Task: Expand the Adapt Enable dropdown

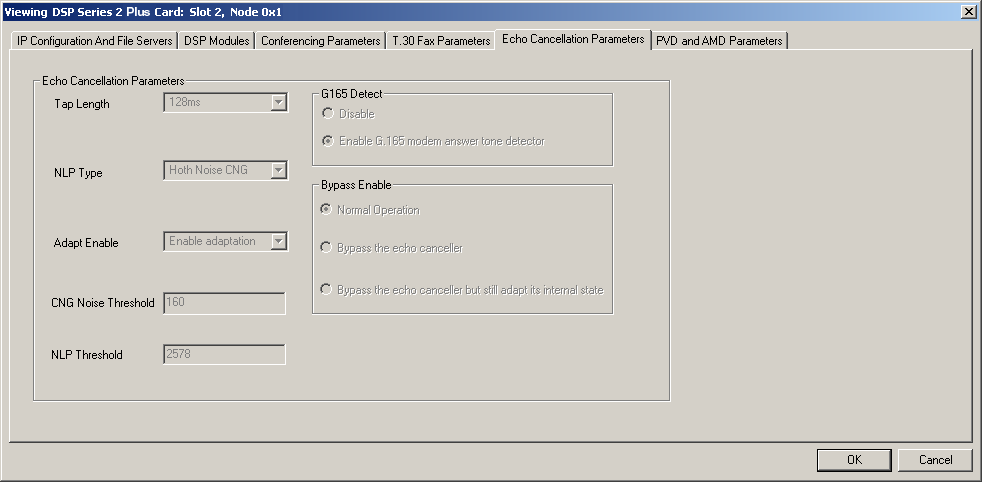Action: 279,241
